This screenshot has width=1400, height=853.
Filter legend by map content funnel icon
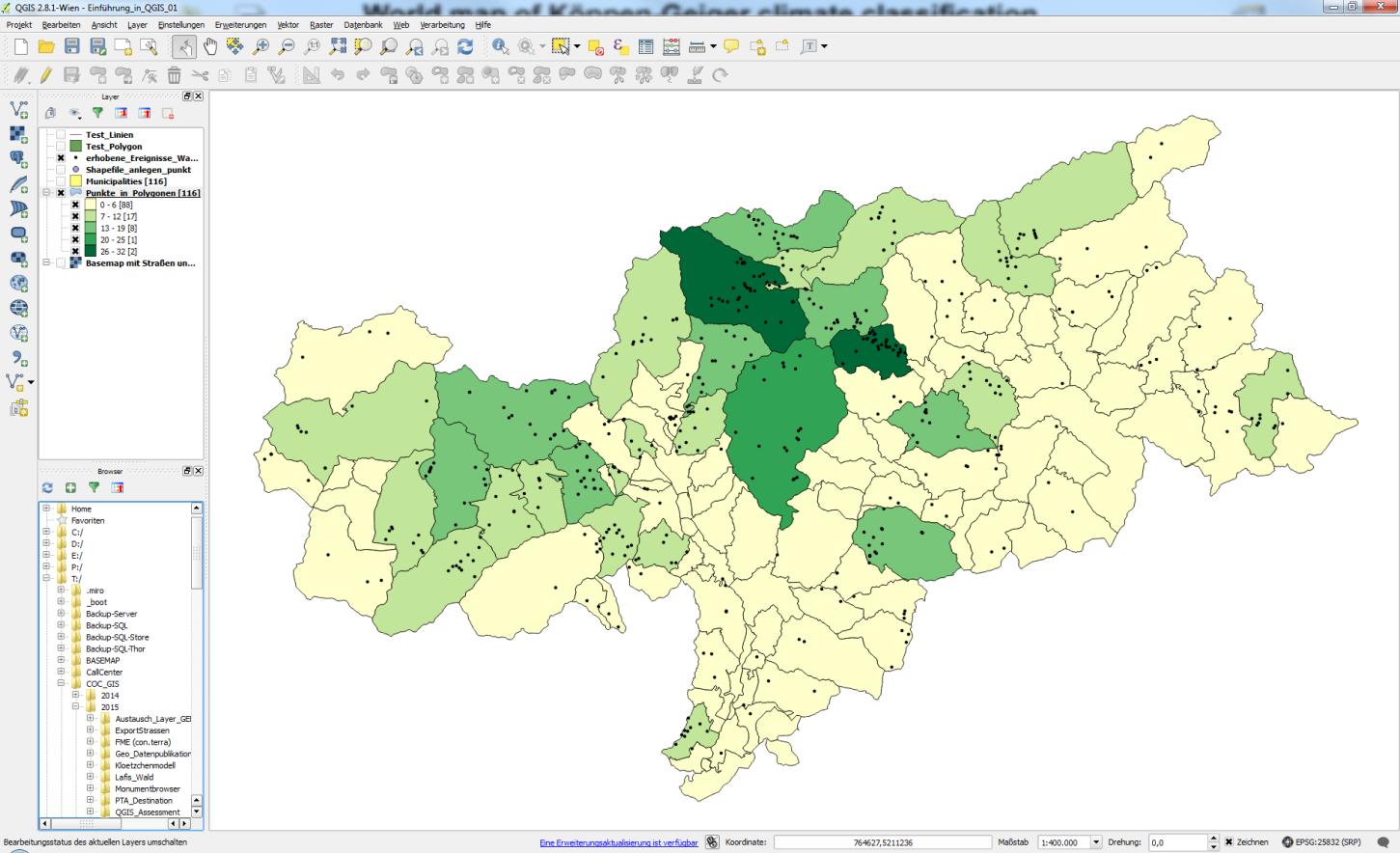pos(97,113)
